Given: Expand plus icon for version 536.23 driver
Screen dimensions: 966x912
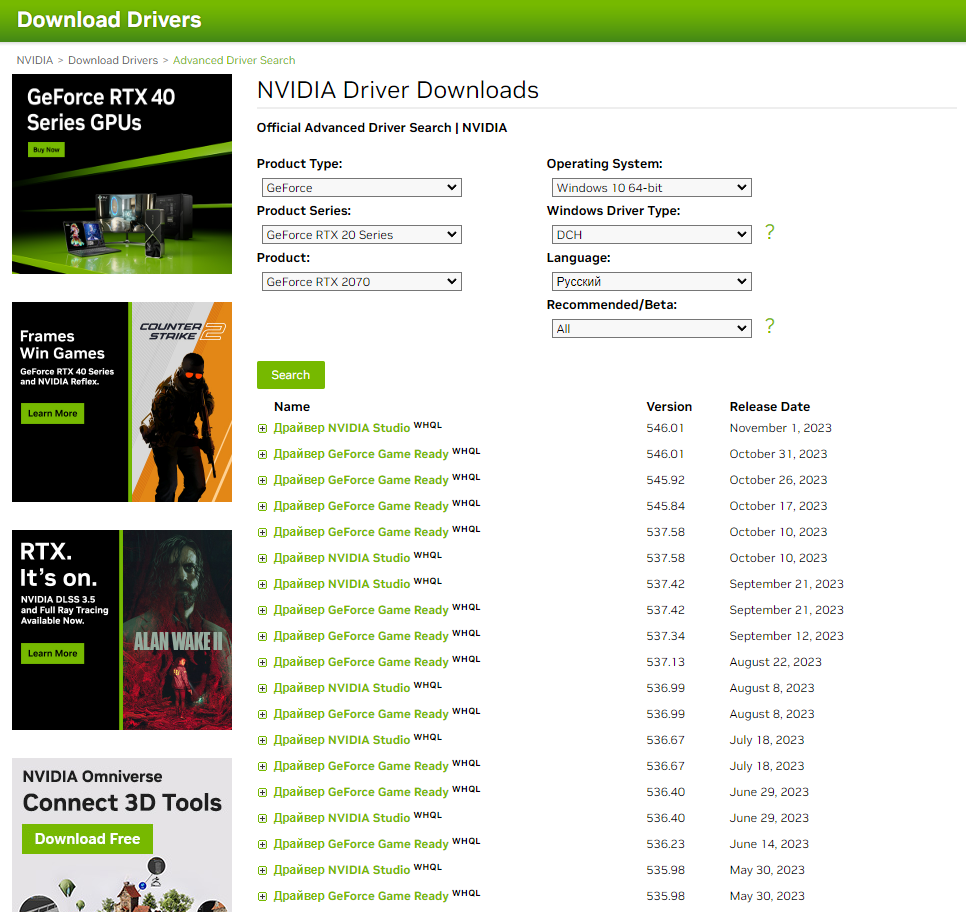Looking at the screenshot, I should pyautogui.click(x=263, y=844).
